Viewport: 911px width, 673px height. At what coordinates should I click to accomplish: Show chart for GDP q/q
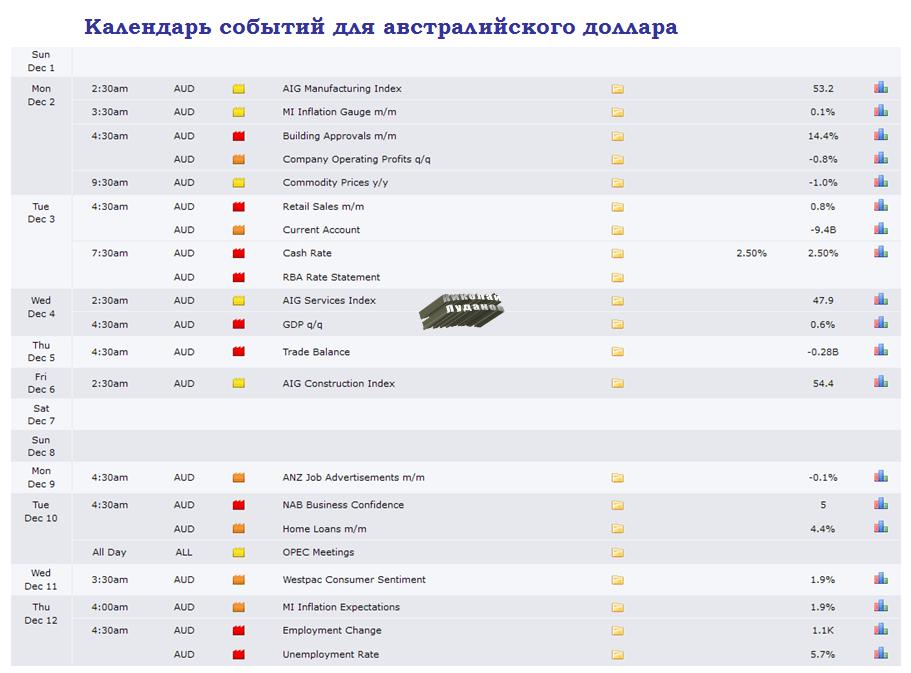pos(880,323)
